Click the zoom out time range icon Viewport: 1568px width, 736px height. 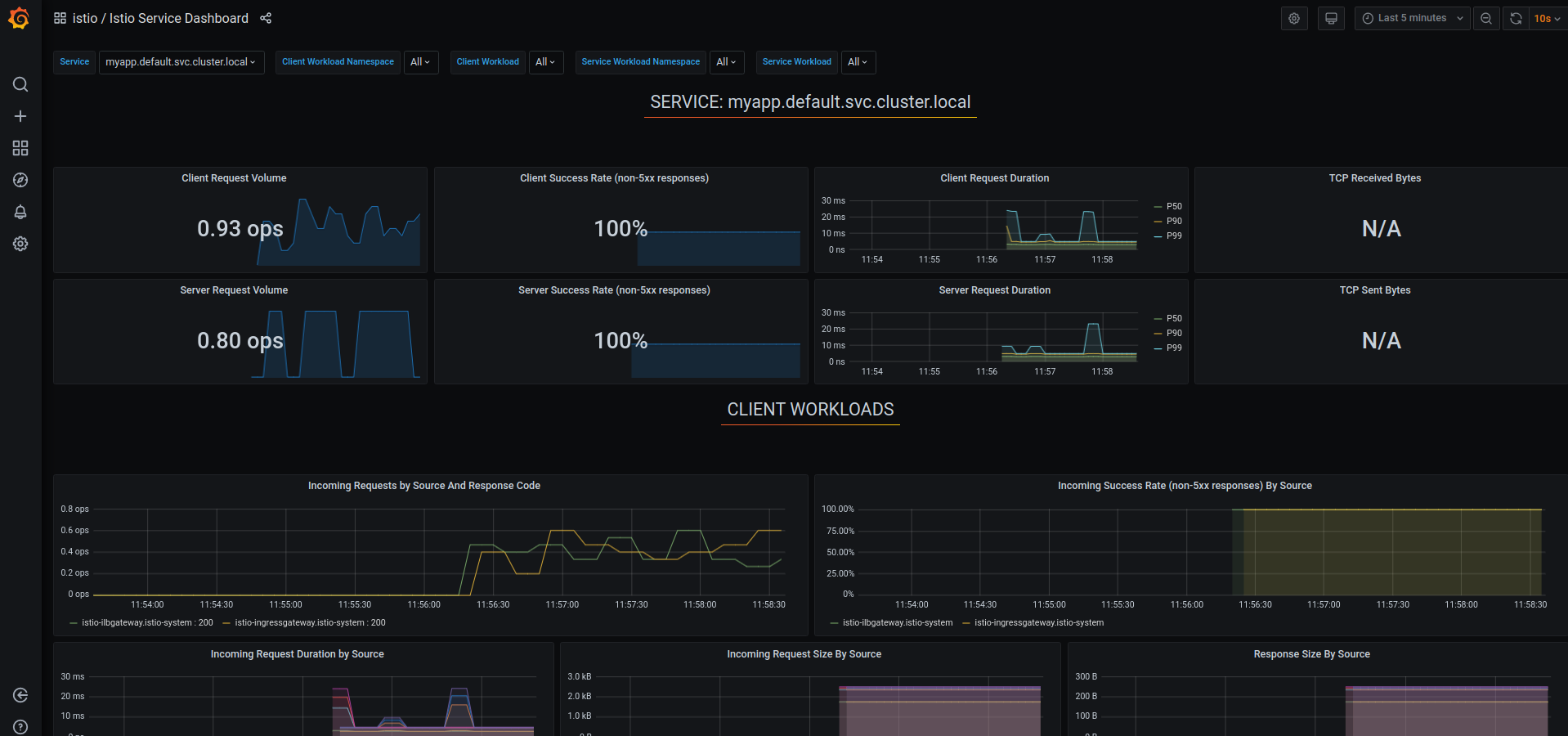coord(1486,18)
